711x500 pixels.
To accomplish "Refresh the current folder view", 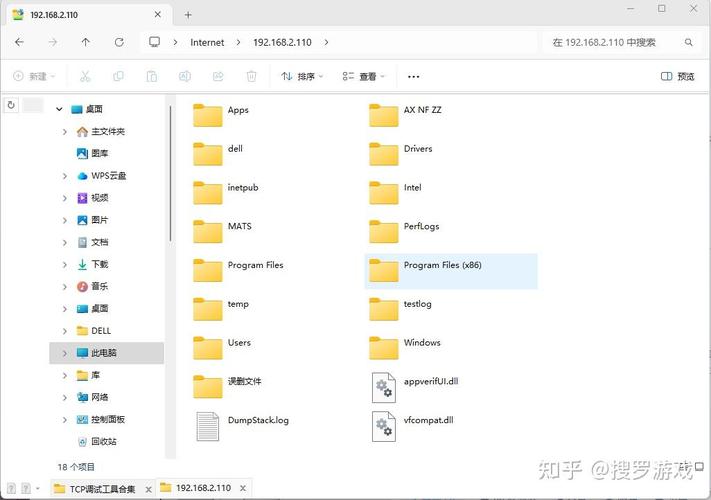I will tap(119, 42).
